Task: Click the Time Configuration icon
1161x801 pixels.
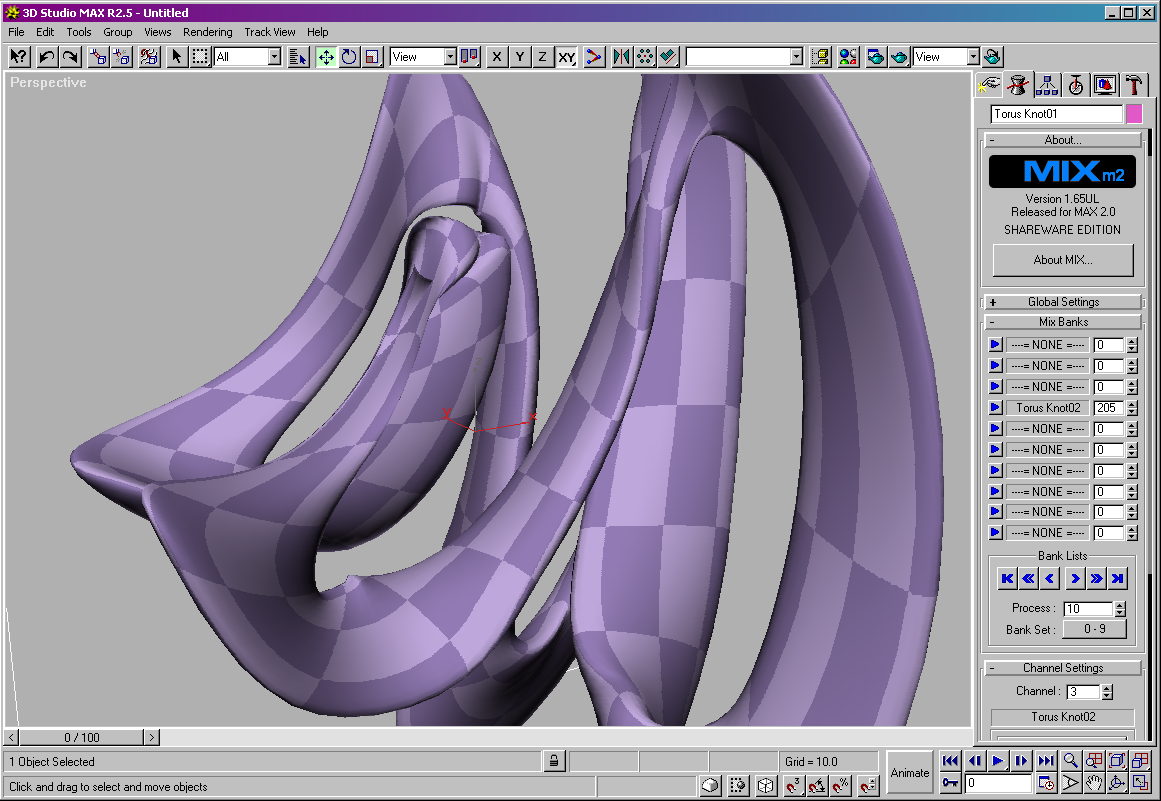Action: (x=1046, y=782)
